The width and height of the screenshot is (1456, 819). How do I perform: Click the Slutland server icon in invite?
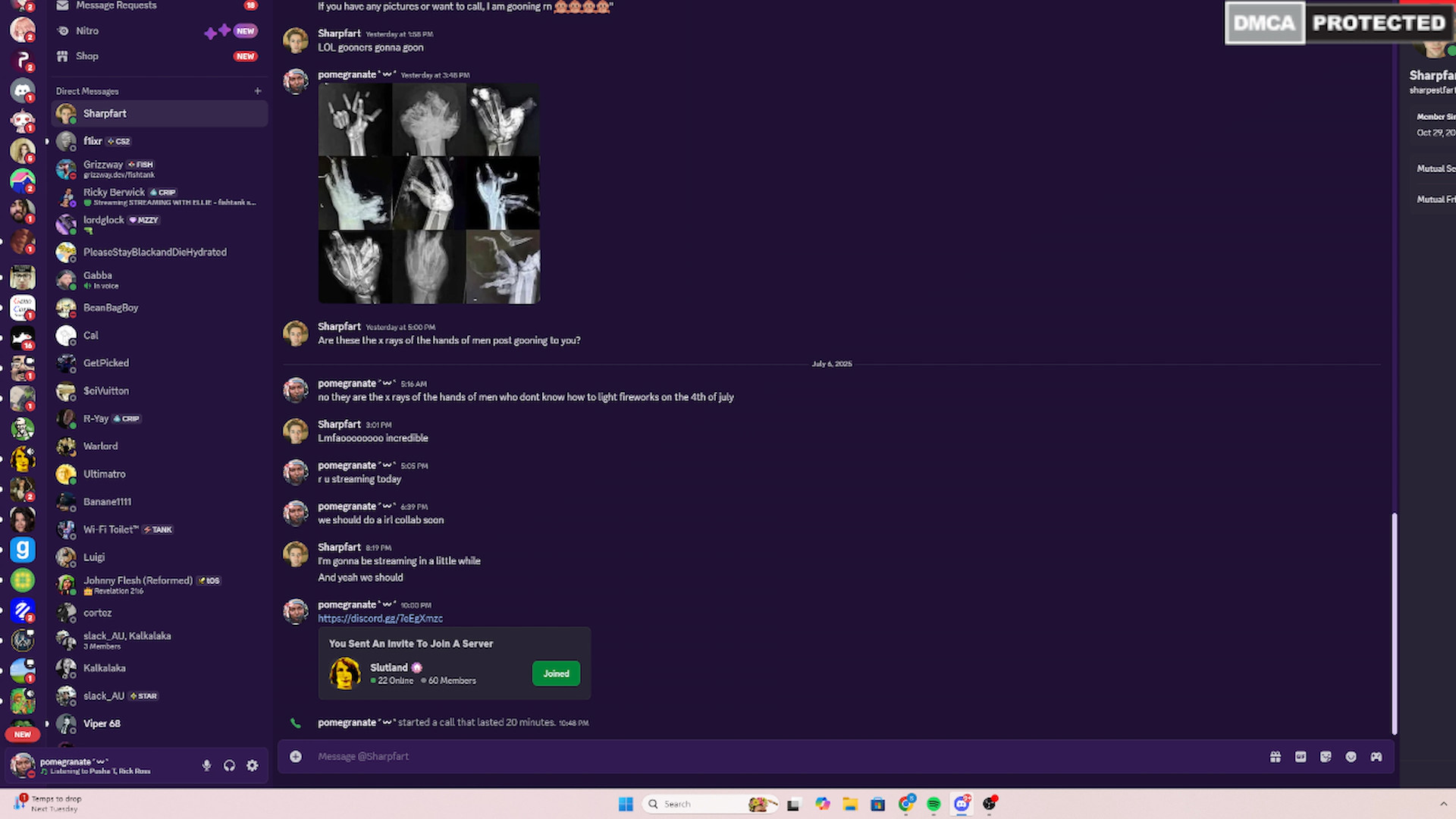tap(345, 673)
